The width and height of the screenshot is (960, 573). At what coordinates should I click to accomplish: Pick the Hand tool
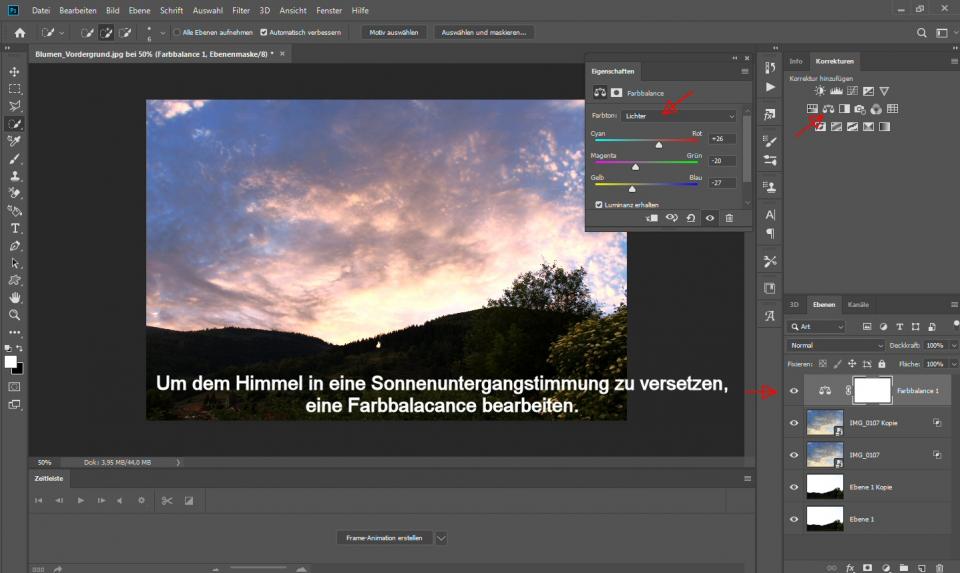tap(15, 297)
